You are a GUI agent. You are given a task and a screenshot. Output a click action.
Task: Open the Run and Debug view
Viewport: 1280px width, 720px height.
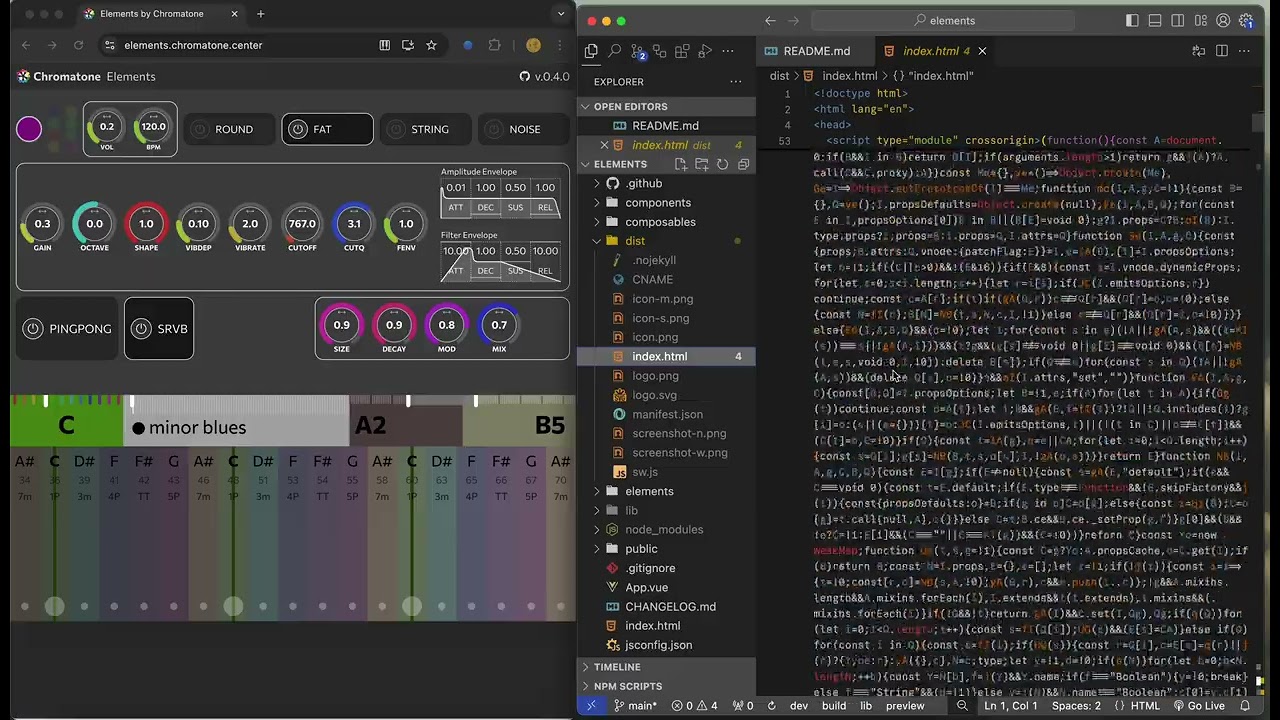click(705, 51)
